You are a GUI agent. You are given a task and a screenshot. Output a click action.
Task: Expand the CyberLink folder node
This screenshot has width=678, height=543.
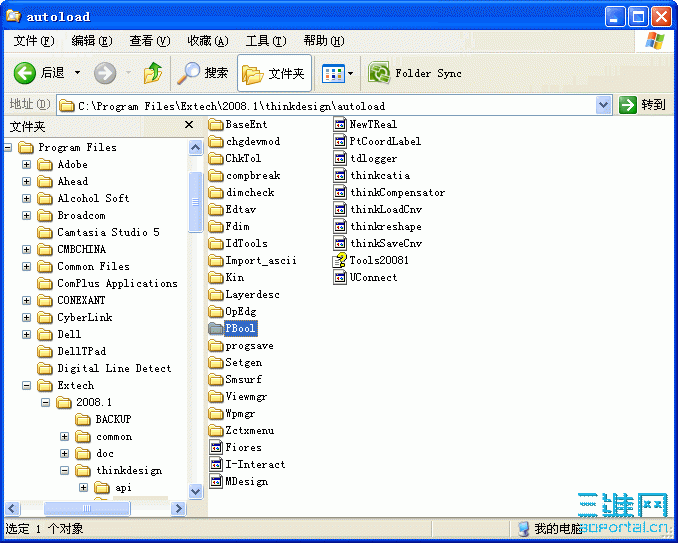[26, 317]
